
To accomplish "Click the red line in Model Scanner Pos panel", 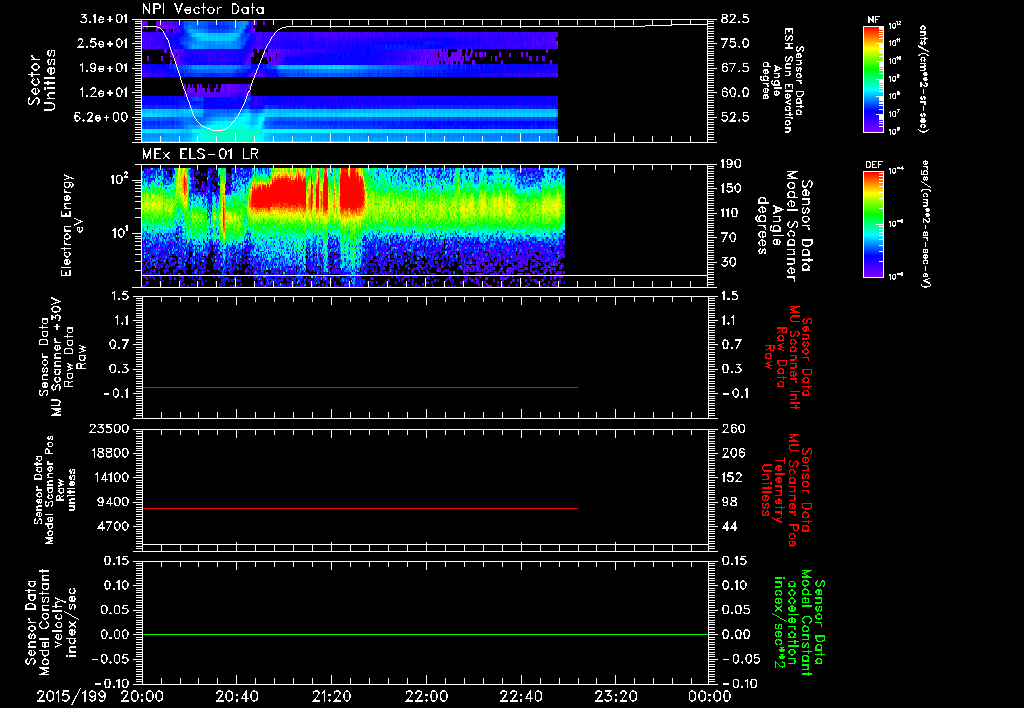I will point(360,508).
